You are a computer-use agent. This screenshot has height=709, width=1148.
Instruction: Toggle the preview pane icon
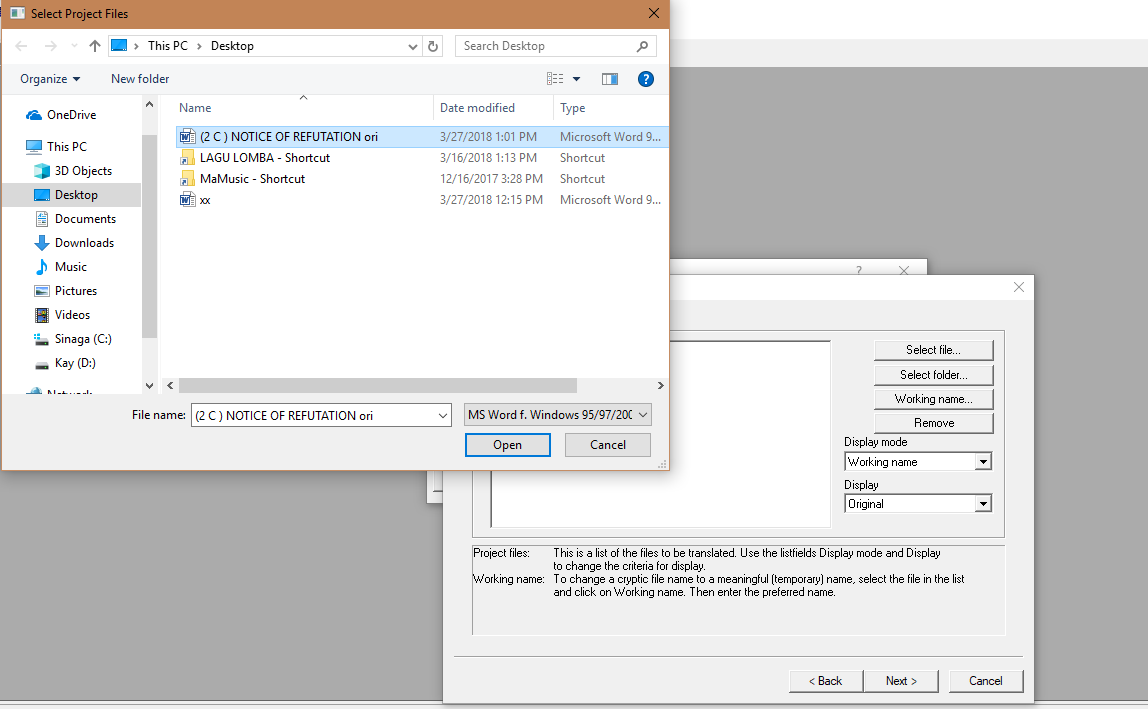coord(610,79)
